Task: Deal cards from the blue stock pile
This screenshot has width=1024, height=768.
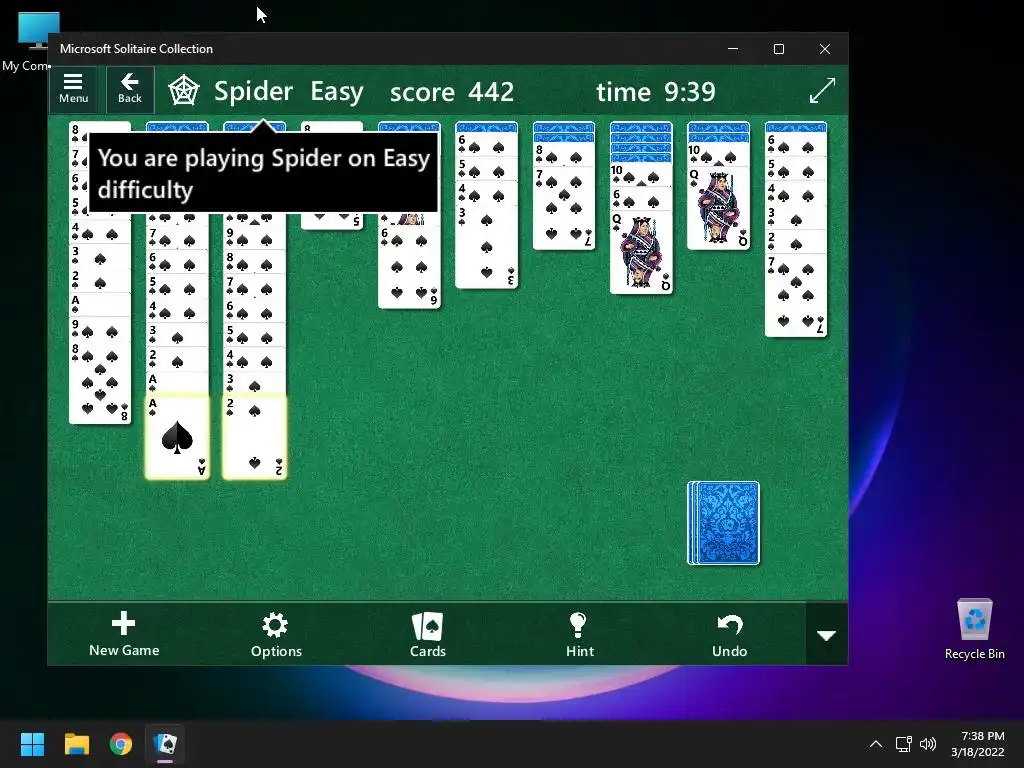Action: 724,523
